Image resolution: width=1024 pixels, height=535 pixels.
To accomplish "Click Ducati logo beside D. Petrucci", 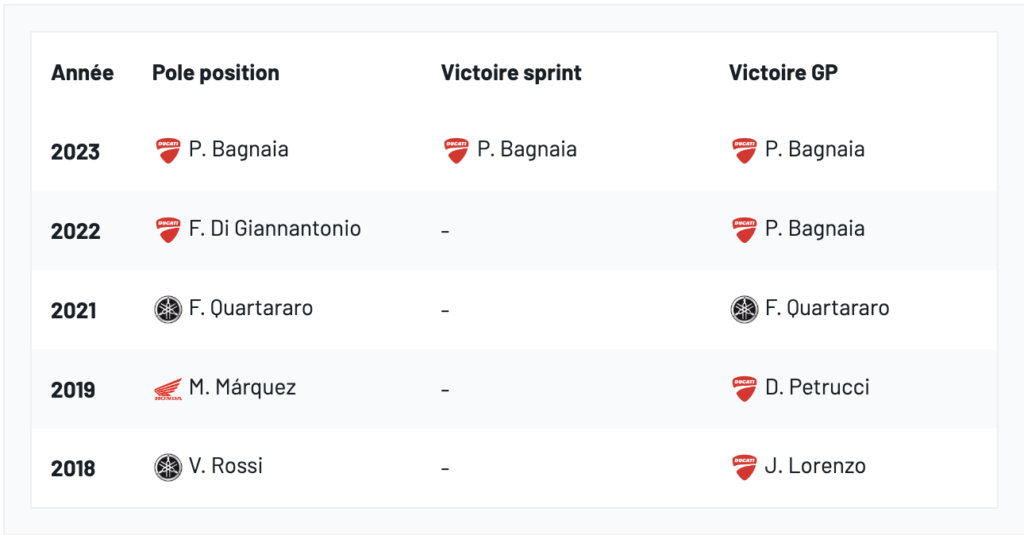I will (x=744, y=388).
